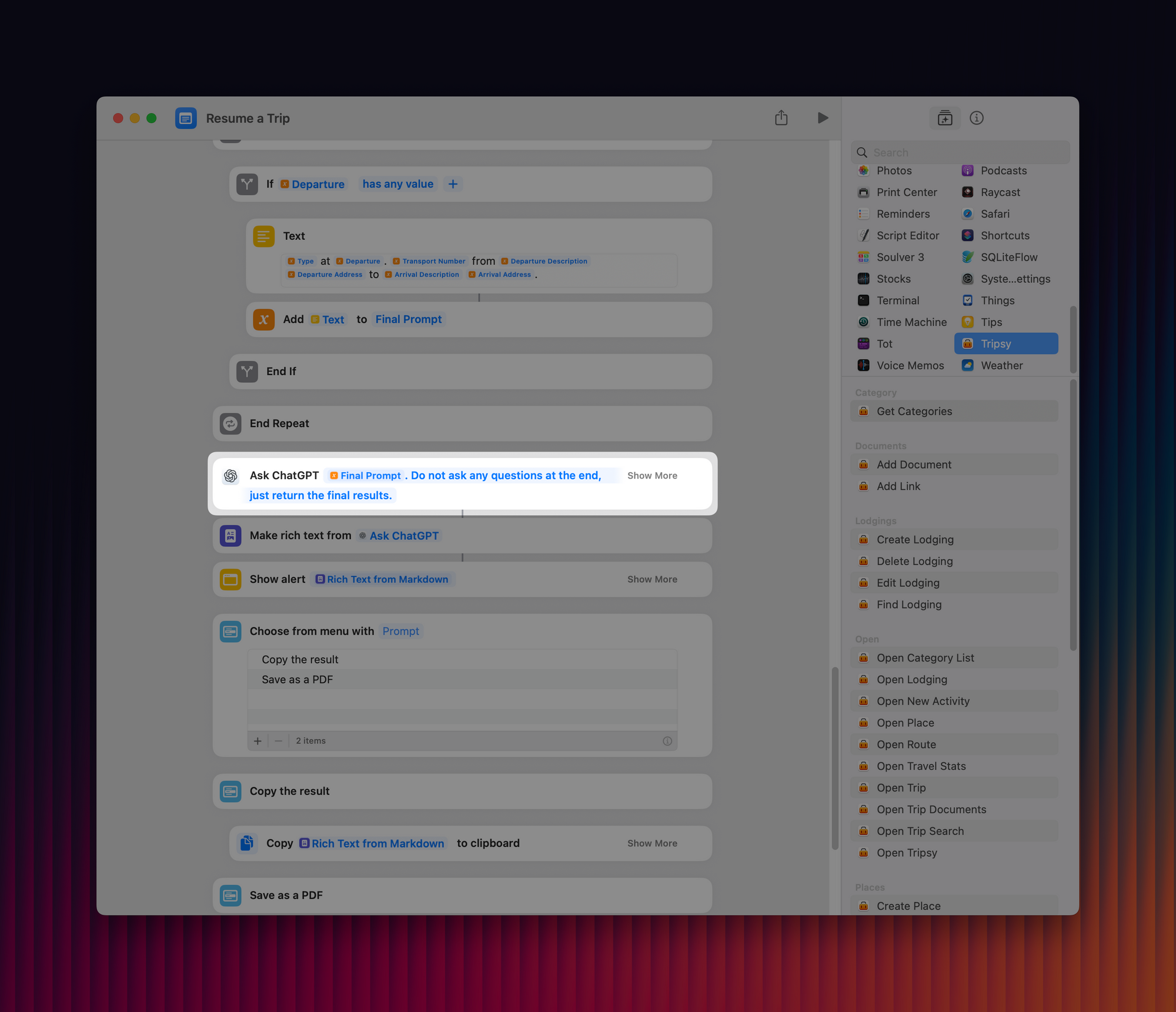1176x1012 pixels.
Task: Add the Create Lodging action
Action: (954, 540)
